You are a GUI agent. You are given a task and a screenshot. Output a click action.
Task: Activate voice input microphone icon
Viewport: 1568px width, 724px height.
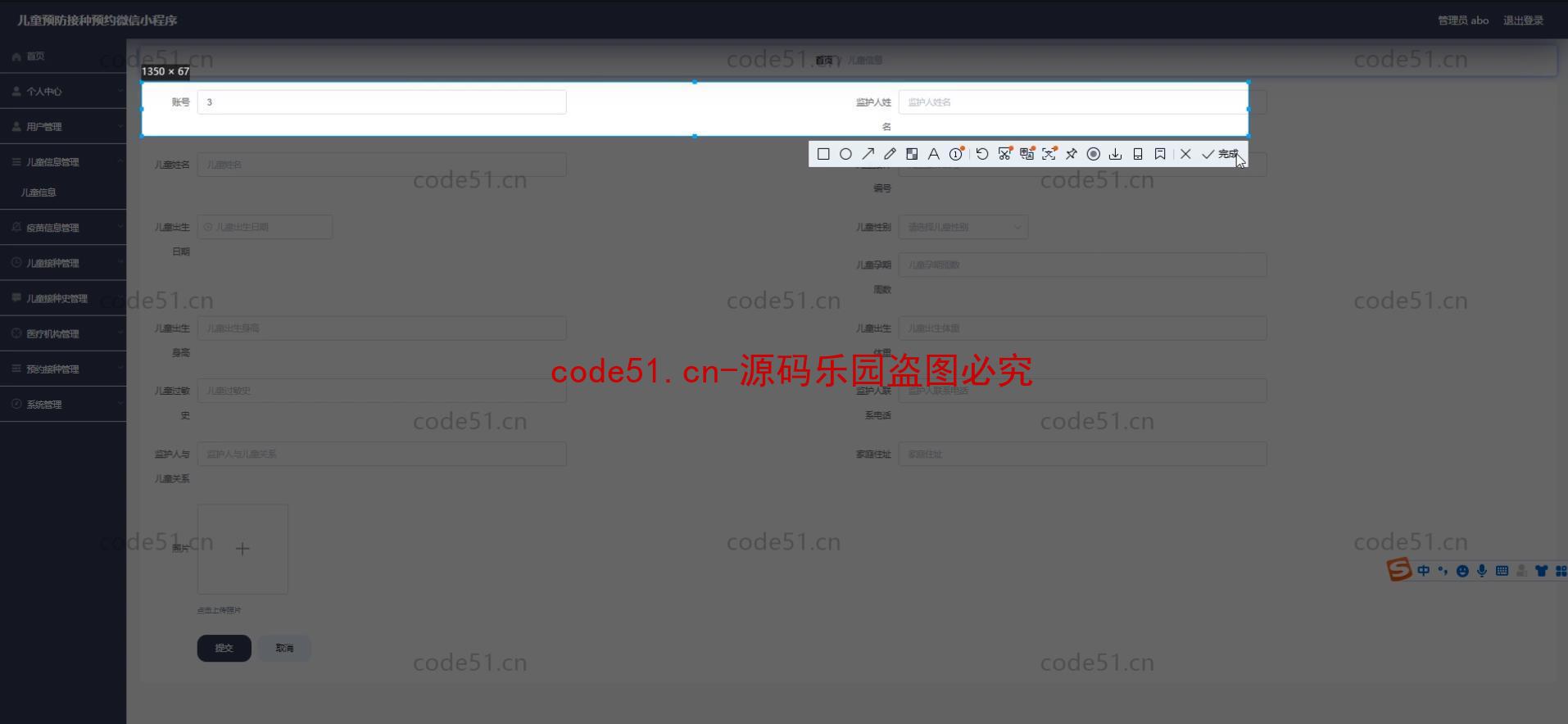click(x=1482, y=571)
